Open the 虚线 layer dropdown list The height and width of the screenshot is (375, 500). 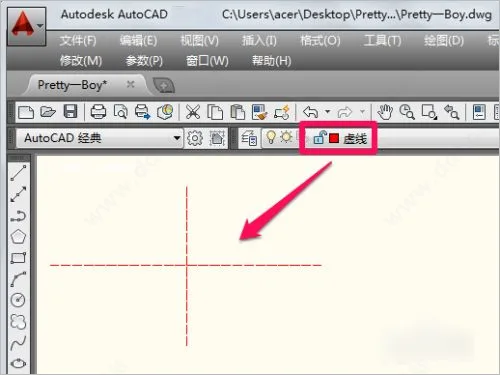[380, 138]
